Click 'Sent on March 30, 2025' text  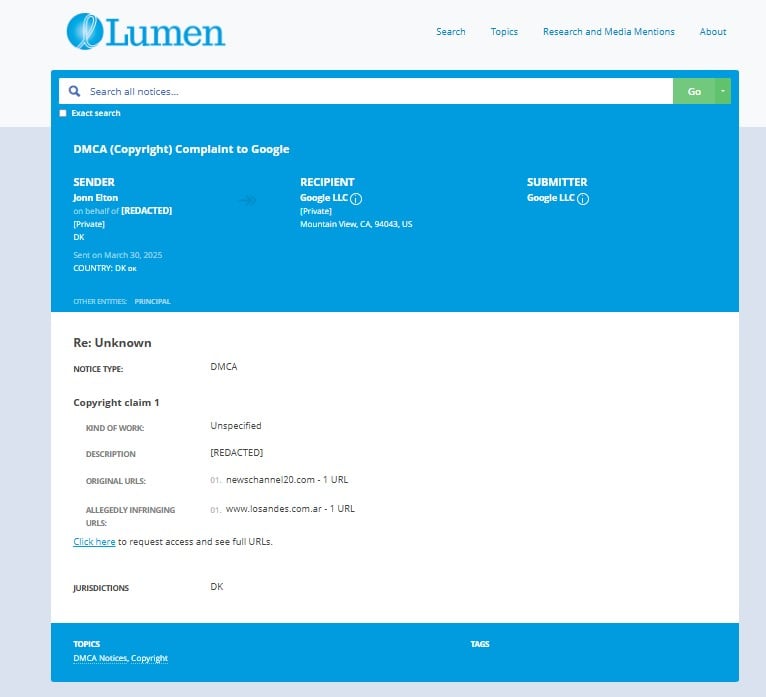point(118,255)
